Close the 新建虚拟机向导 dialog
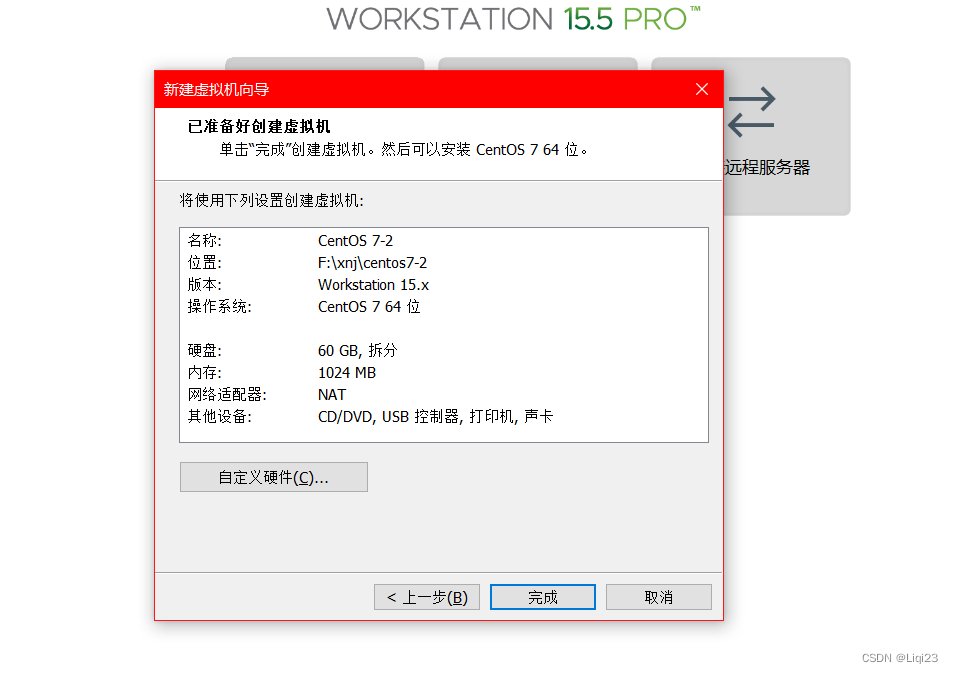 [x=702, y=89]
